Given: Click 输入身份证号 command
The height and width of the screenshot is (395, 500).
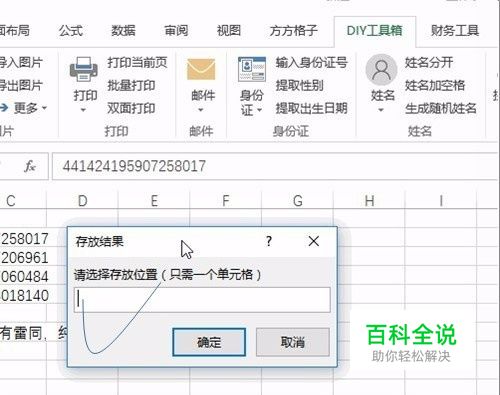Looking at the screenshot, I should (312, 62).
